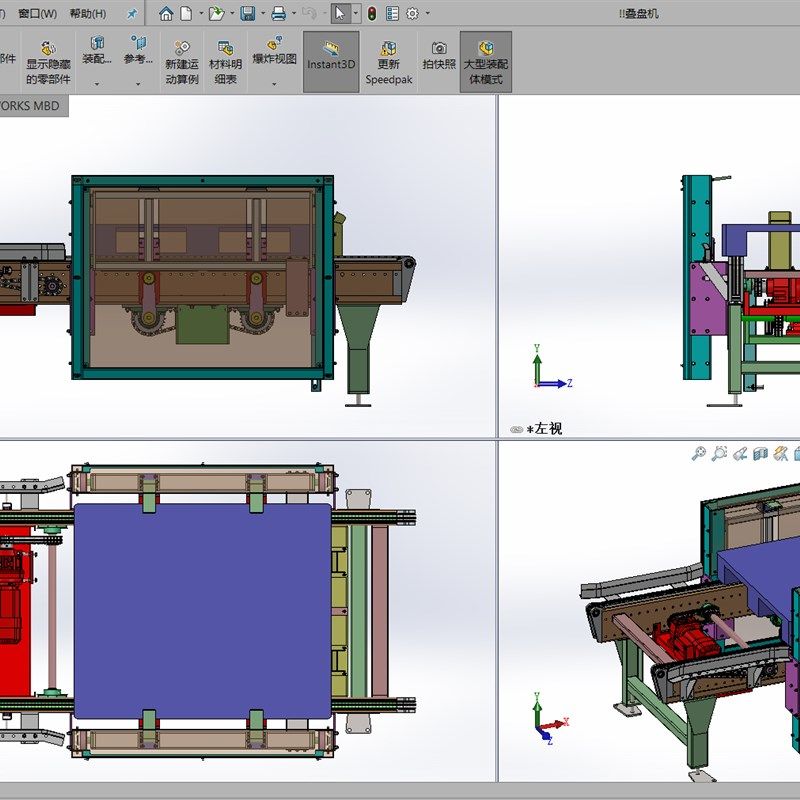Expand the Save dropdown arrow

(x=263, y=13)
